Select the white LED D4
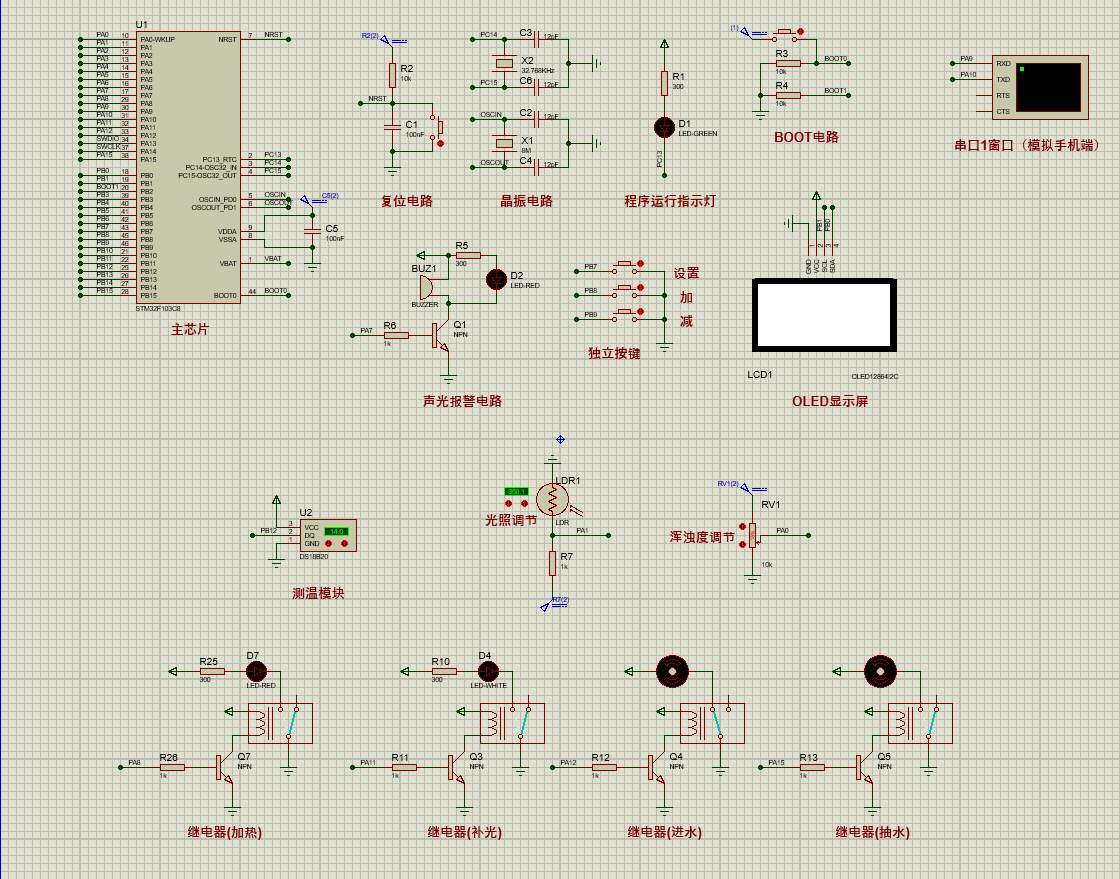The image size is (1120, 879). 489,671
